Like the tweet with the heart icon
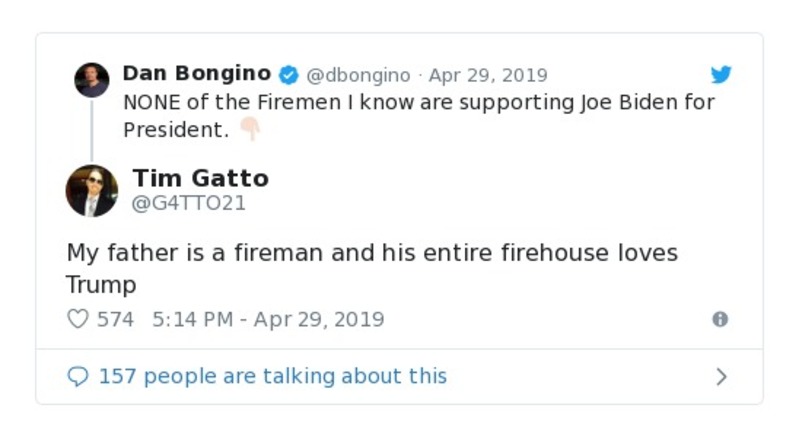 tap(77, 319)
